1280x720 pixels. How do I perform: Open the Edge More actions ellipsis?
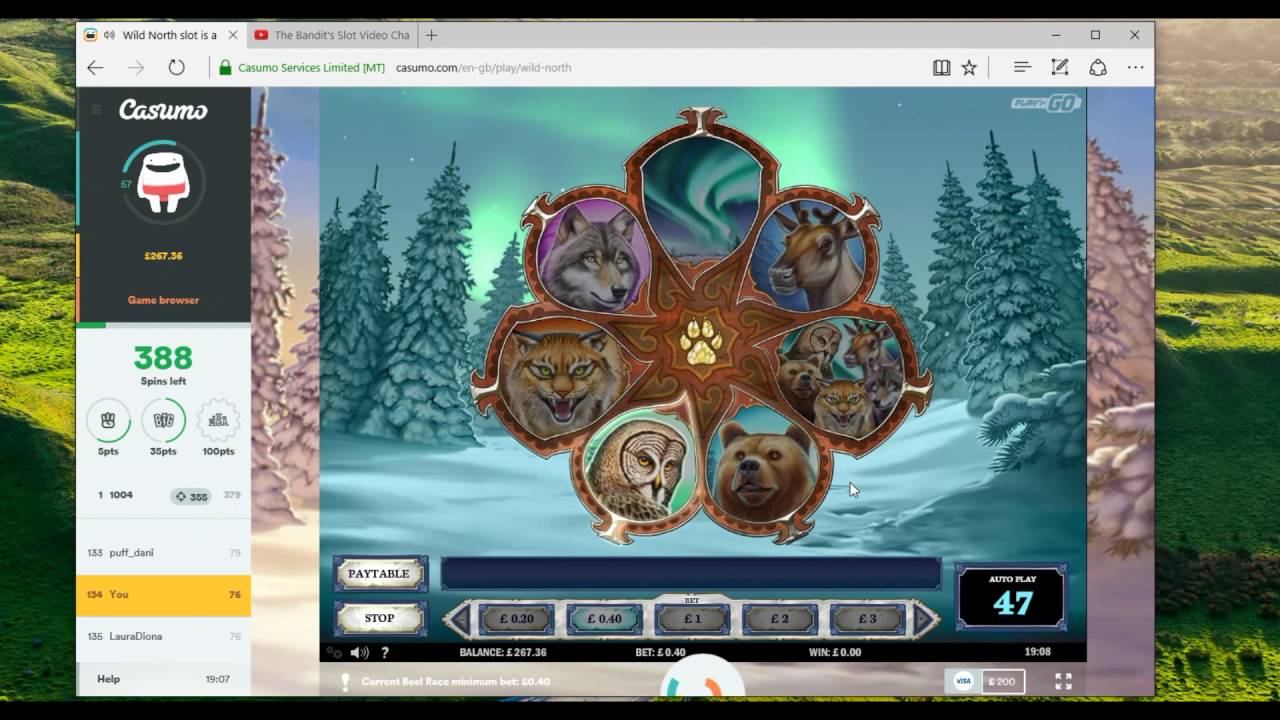(x=1135, y=67)
